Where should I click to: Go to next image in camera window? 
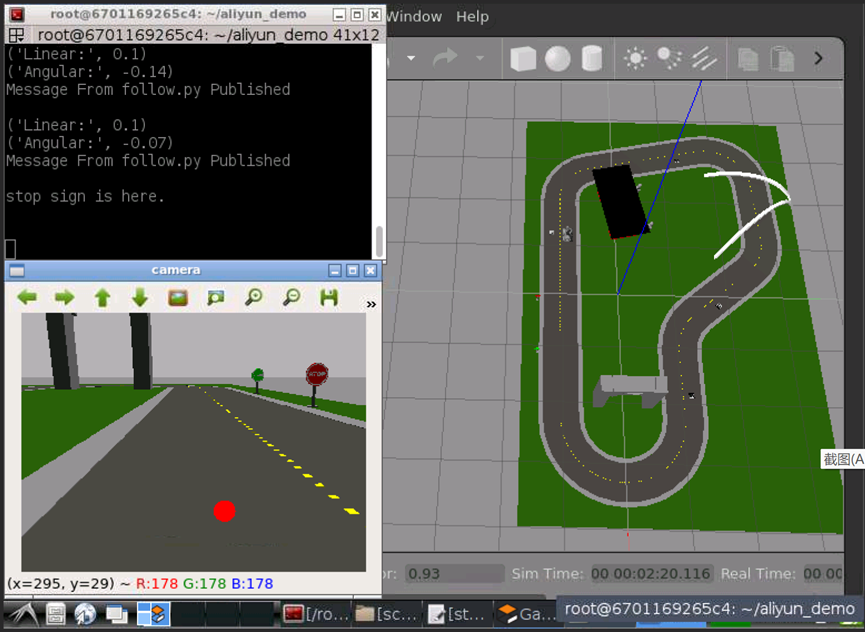pyautogui.click(x=65, y=298)
